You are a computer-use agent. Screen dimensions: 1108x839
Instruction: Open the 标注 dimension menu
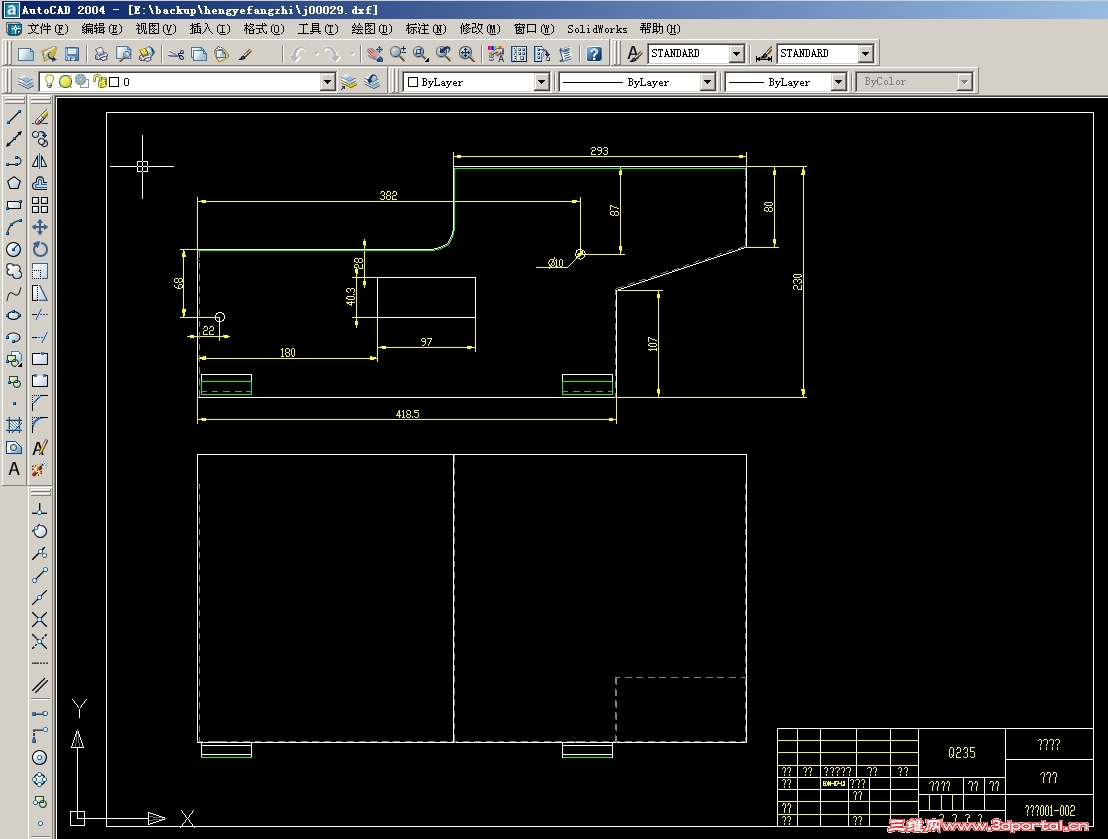425,29
